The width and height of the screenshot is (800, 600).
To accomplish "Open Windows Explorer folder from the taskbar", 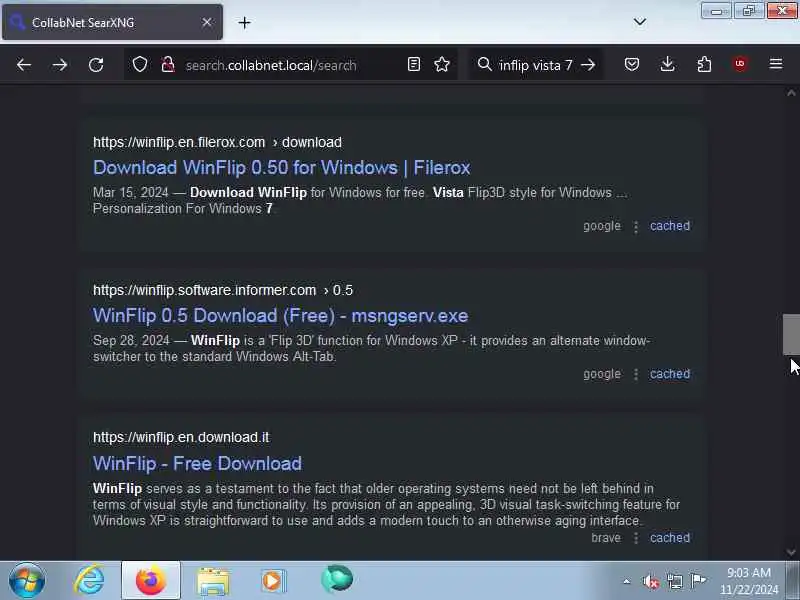I will (213, 581).
